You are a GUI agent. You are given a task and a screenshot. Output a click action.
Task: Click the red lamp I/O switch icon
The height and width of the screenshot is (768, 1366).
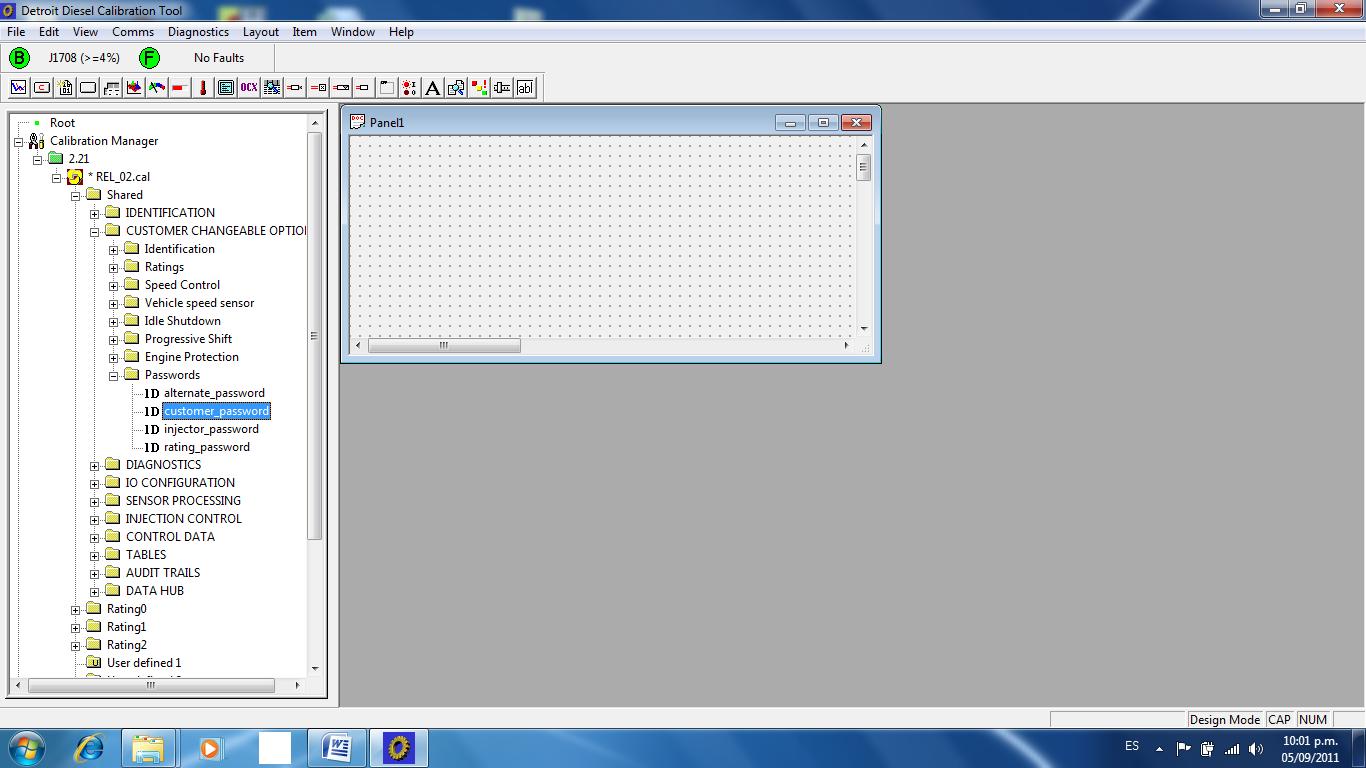click(410, 87)
